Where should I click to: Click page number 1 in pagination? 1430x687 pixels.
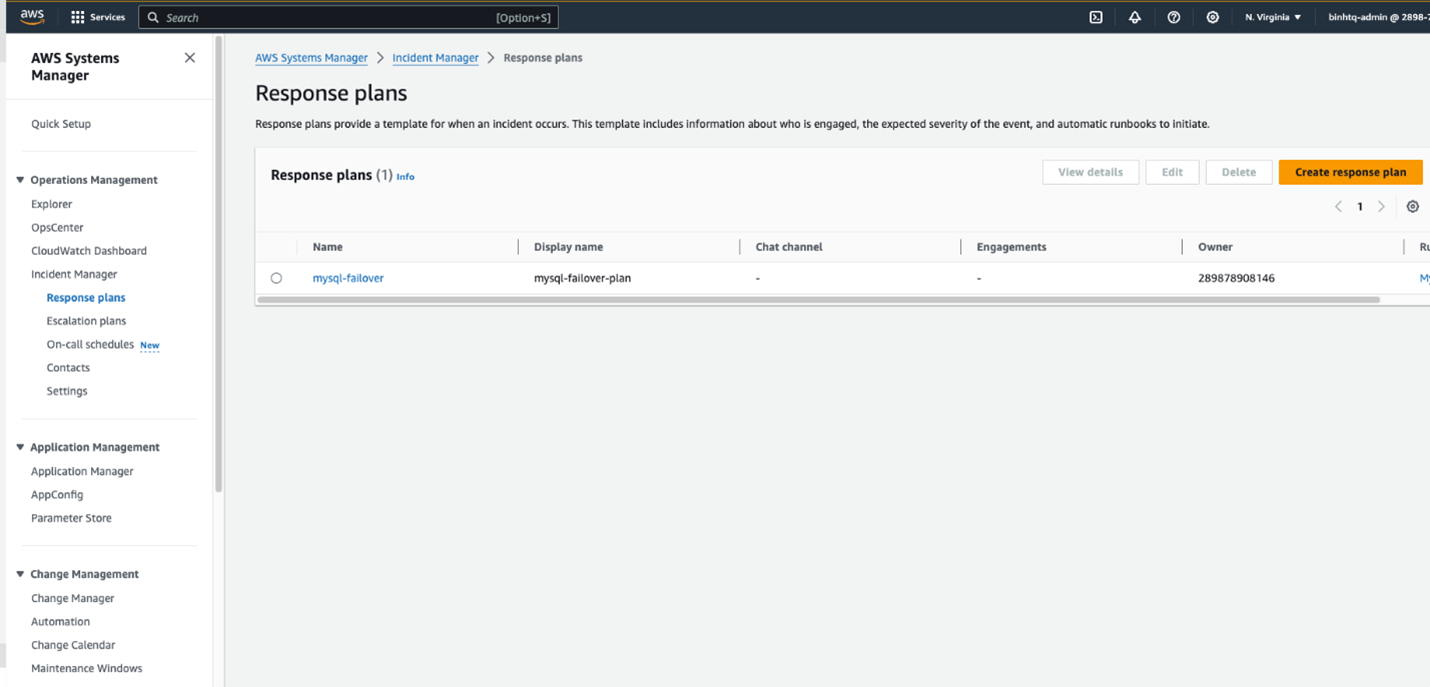[x=1360, y=207]
